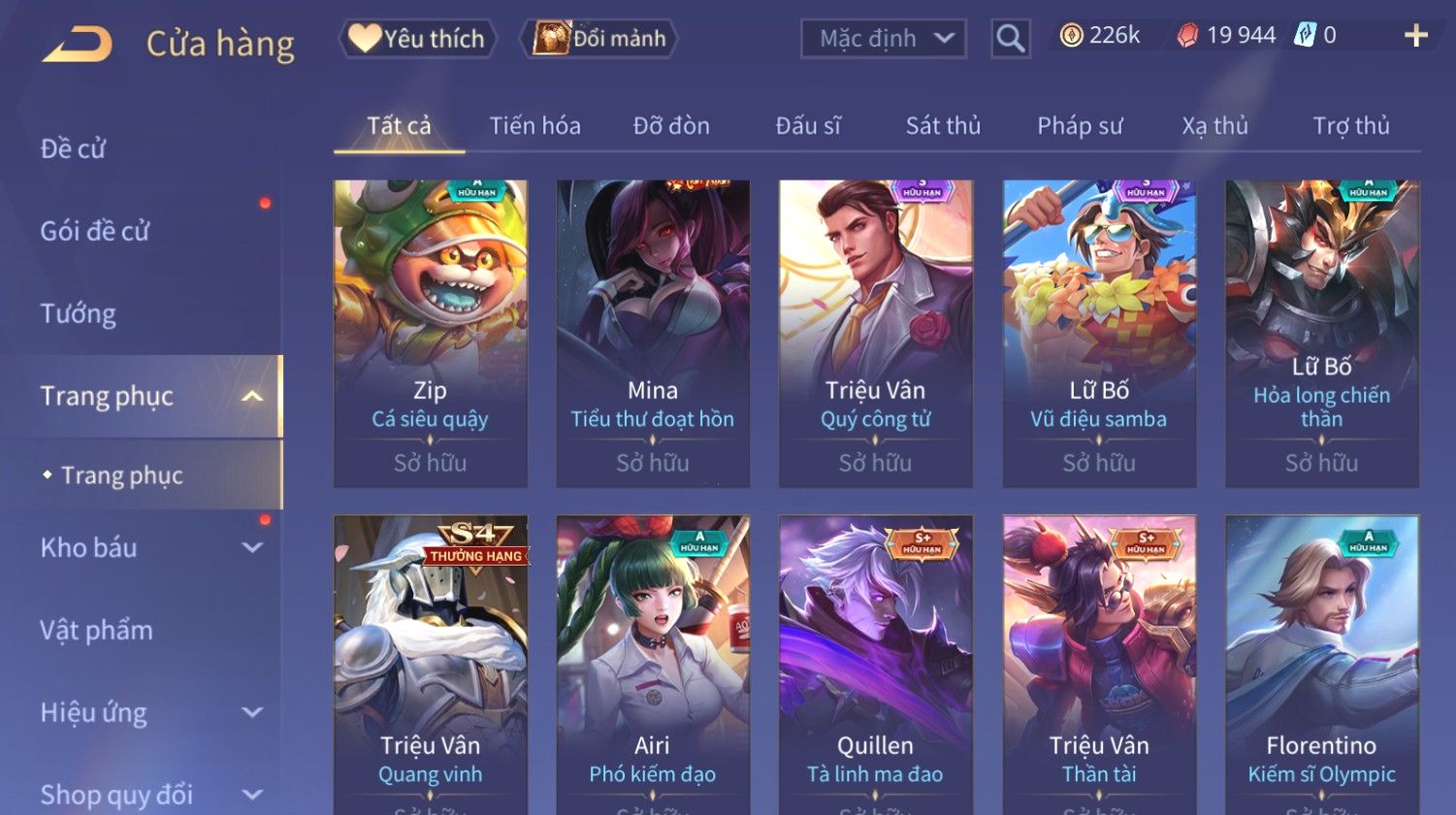
Task: Open Tướng in the sidebar
Action: click(x=78, y=313)
